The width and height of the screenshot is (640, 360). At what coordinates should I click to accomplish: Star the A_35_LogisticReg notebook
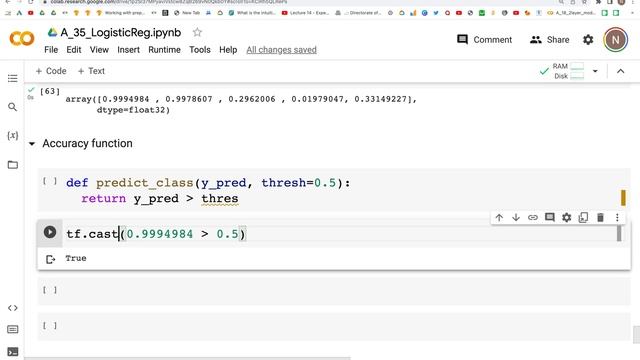coord(197,32)
